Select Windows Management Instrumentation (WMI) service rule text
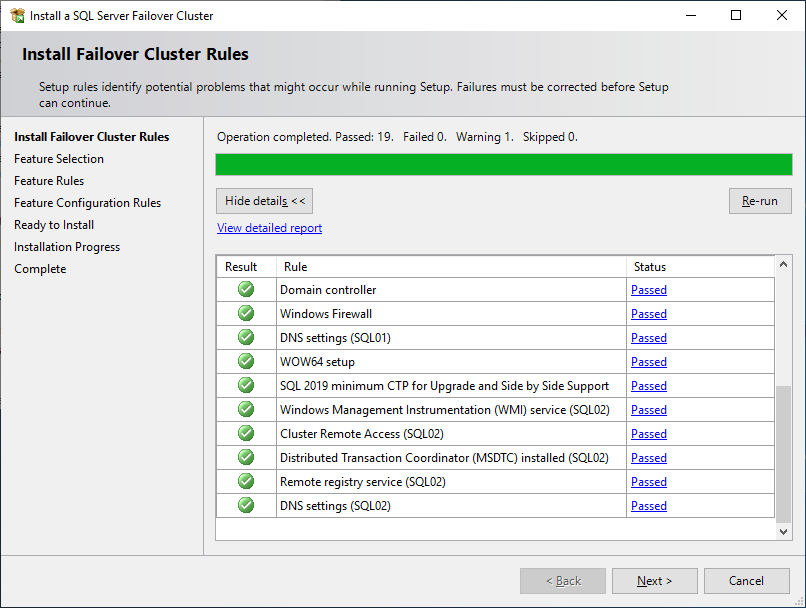This screenshot has height=608, width=806. (445, 410)
